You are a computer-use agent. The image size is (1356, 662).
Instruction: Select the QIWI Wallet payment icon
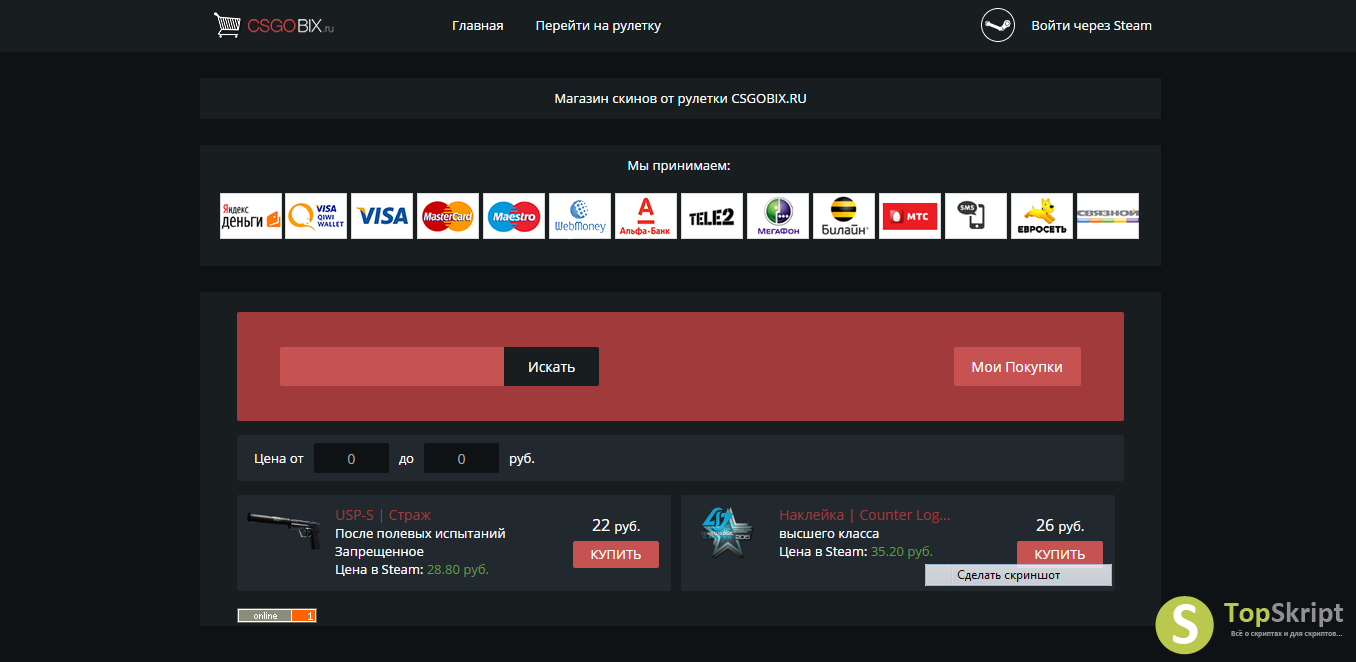316,216
